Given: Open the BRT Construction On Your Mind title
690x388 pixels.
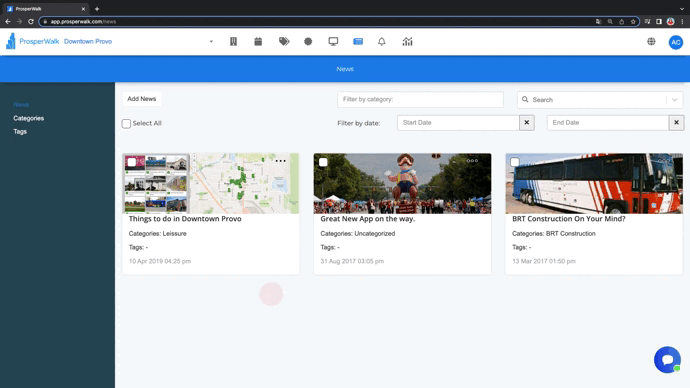Looking at the screenshot, I should (x=569, y=219).
